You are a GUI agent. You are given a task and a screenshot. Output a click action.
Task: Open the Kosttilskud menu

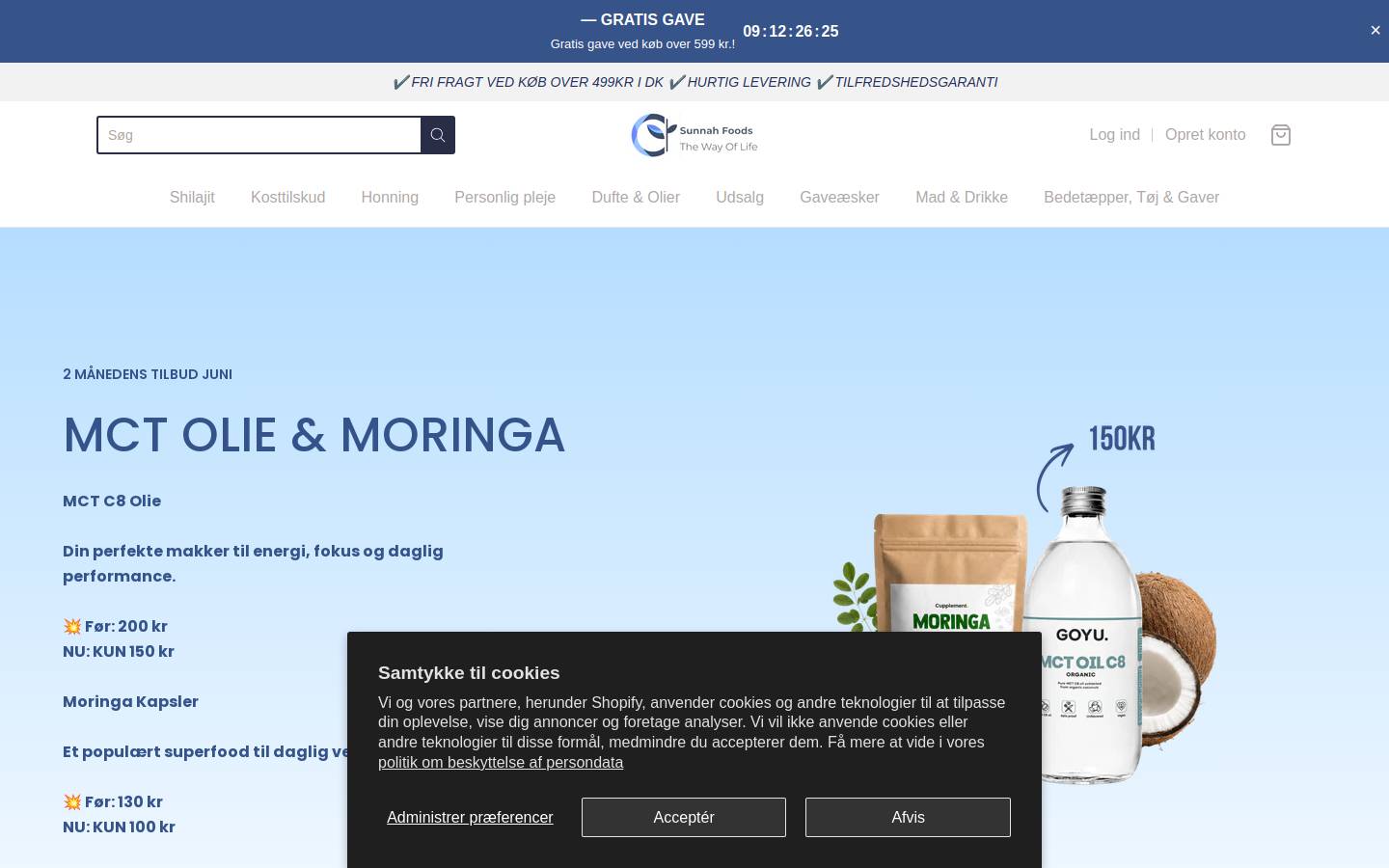tap(287, 198)
